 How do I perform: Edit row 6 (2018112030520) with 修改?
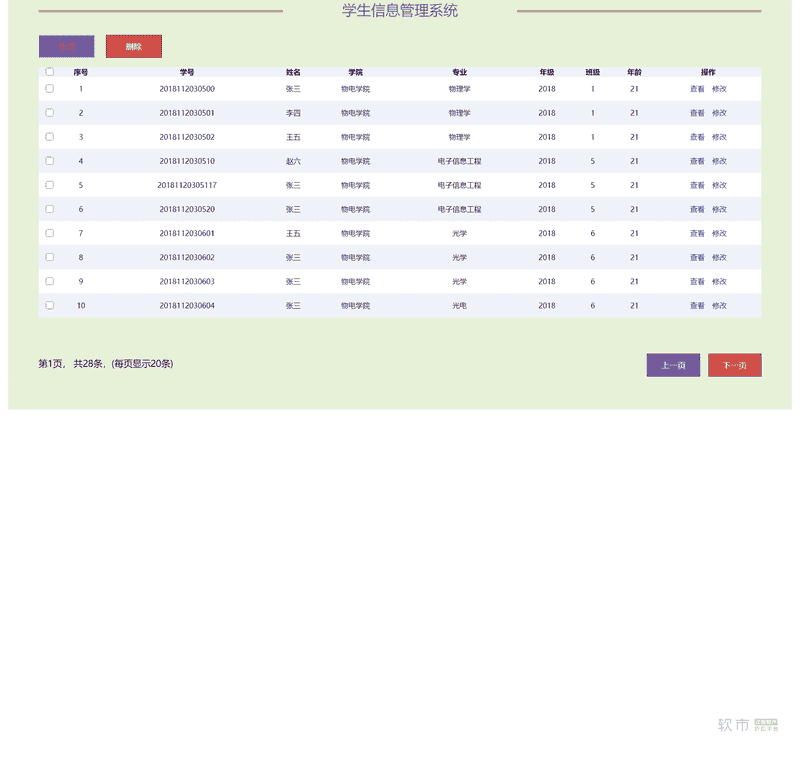coord(719,209)
